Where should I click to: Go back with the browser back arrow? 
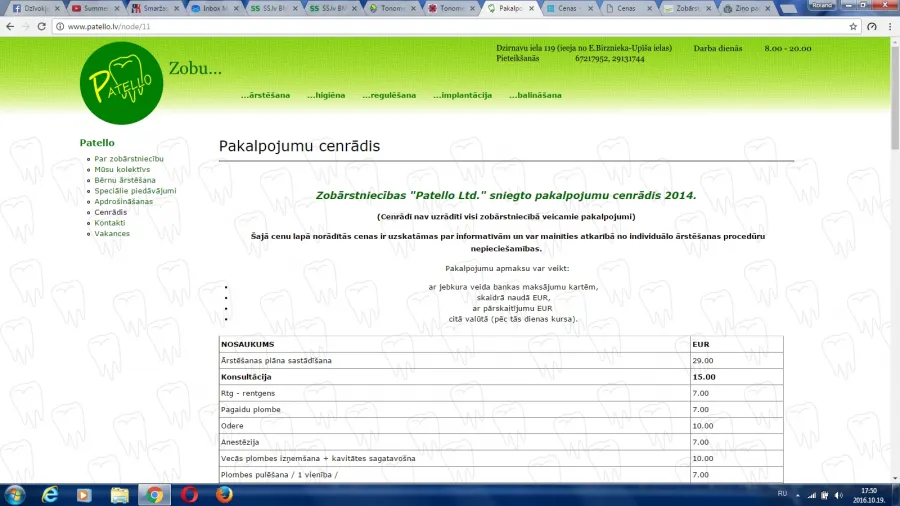10,26
